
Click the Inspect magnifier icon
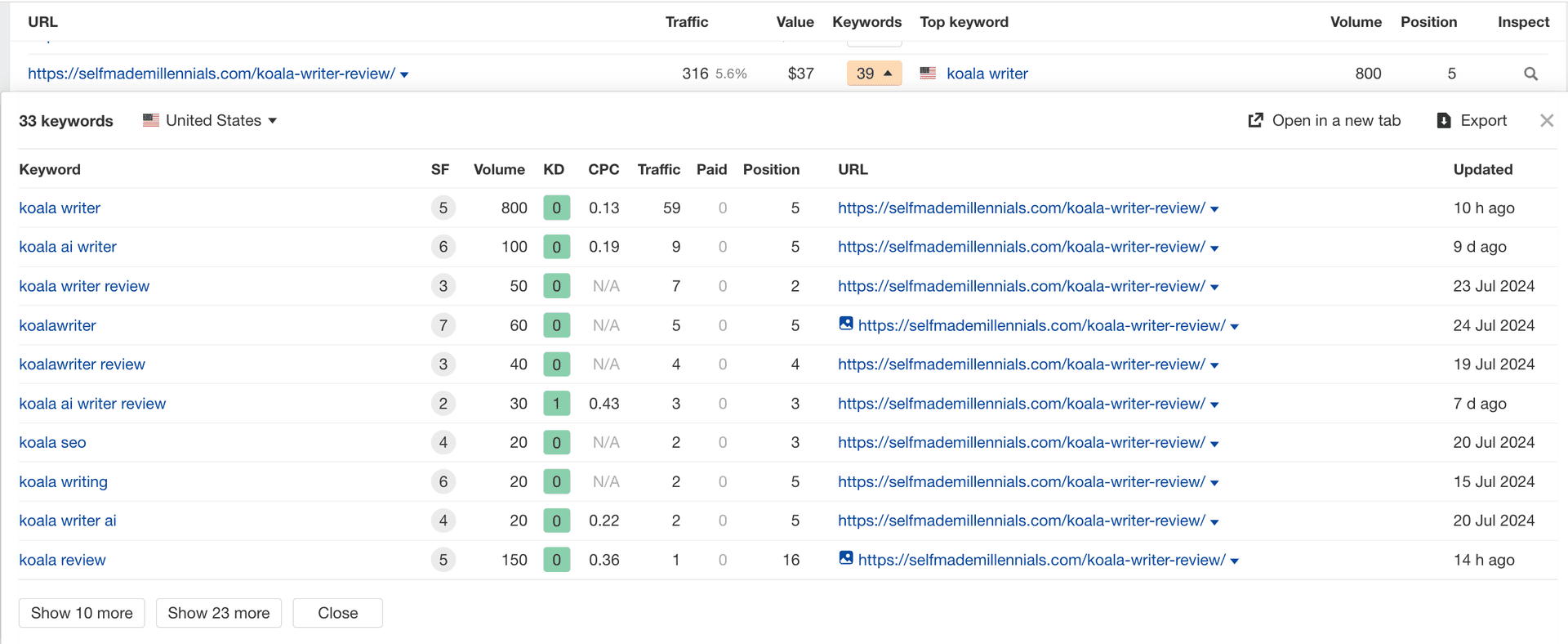tap(1530, 74)
